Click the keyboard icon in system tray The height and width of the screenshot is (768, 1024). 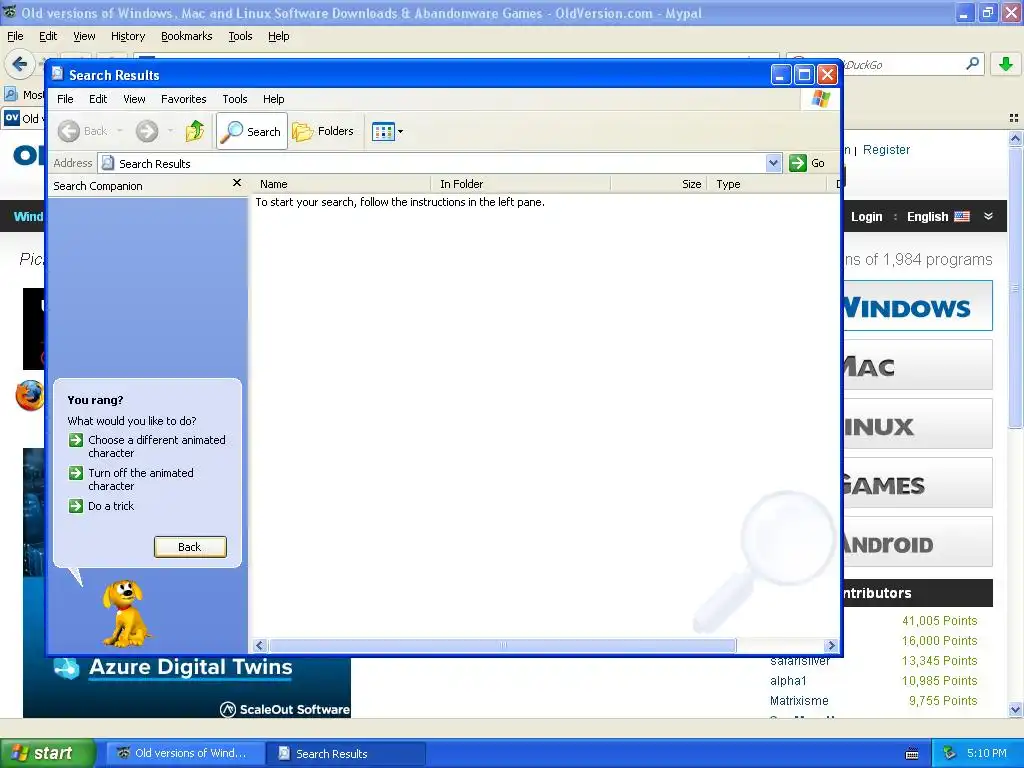point(912,754)
